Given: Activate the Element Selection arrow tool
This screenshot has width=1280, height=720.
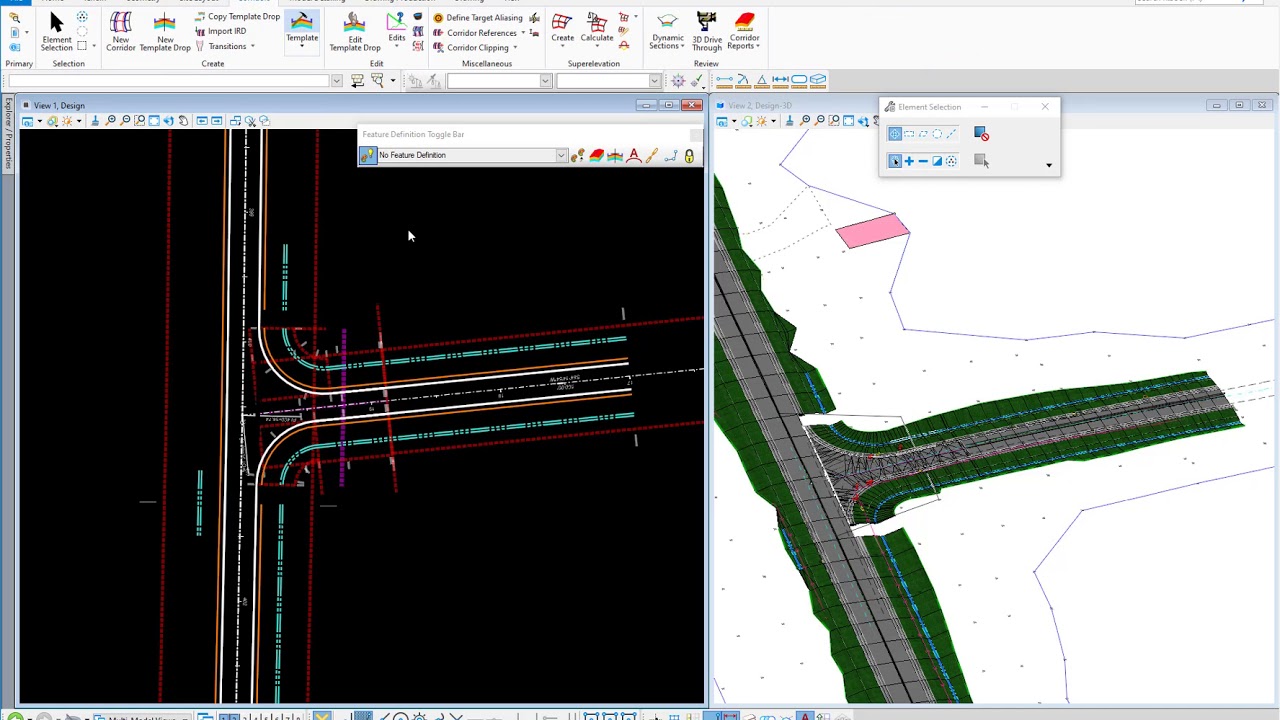Looking at the screenshot, I should tap(56, 30).
